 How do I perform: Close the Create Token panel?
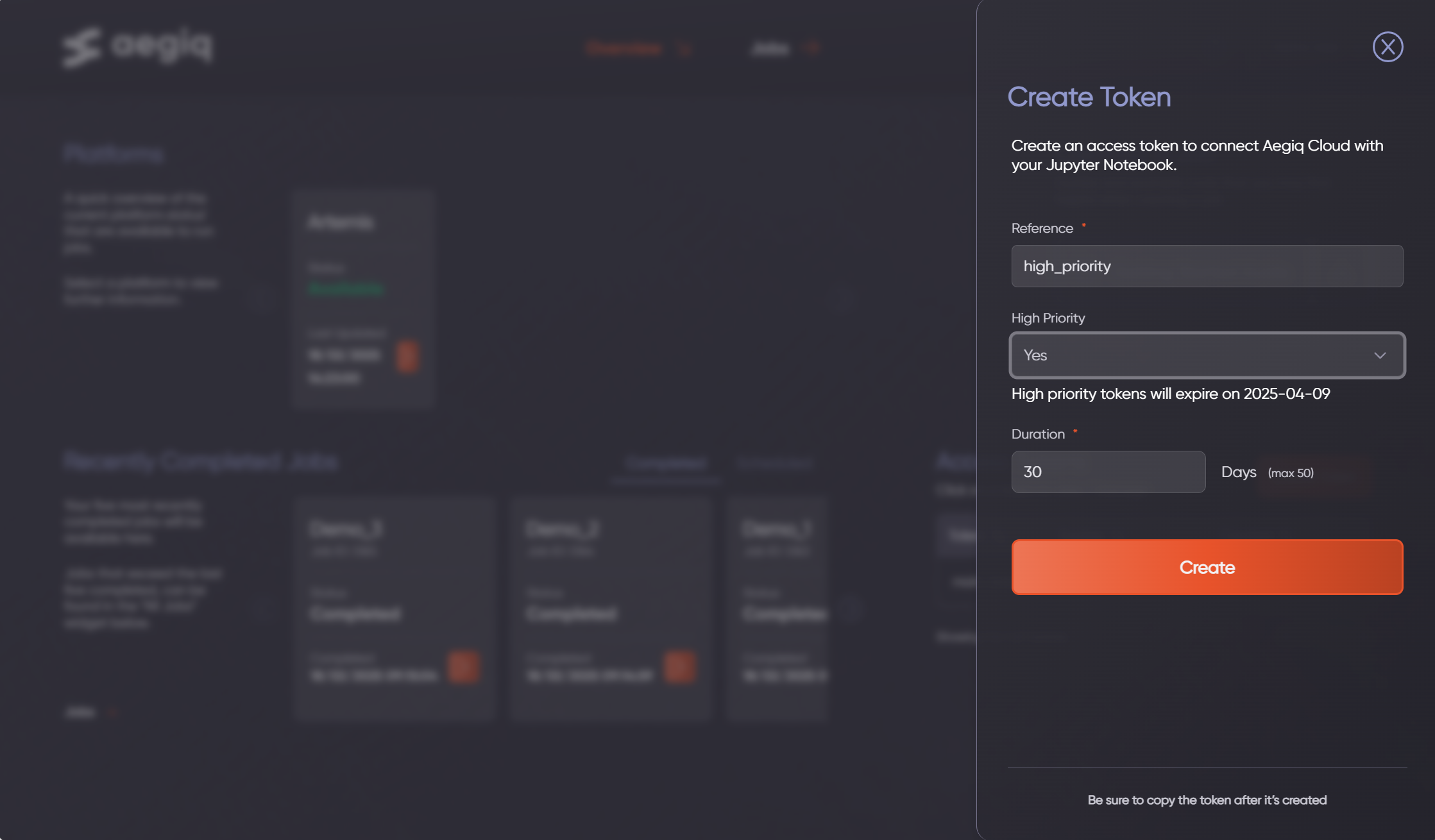(x=1388, y=47)
